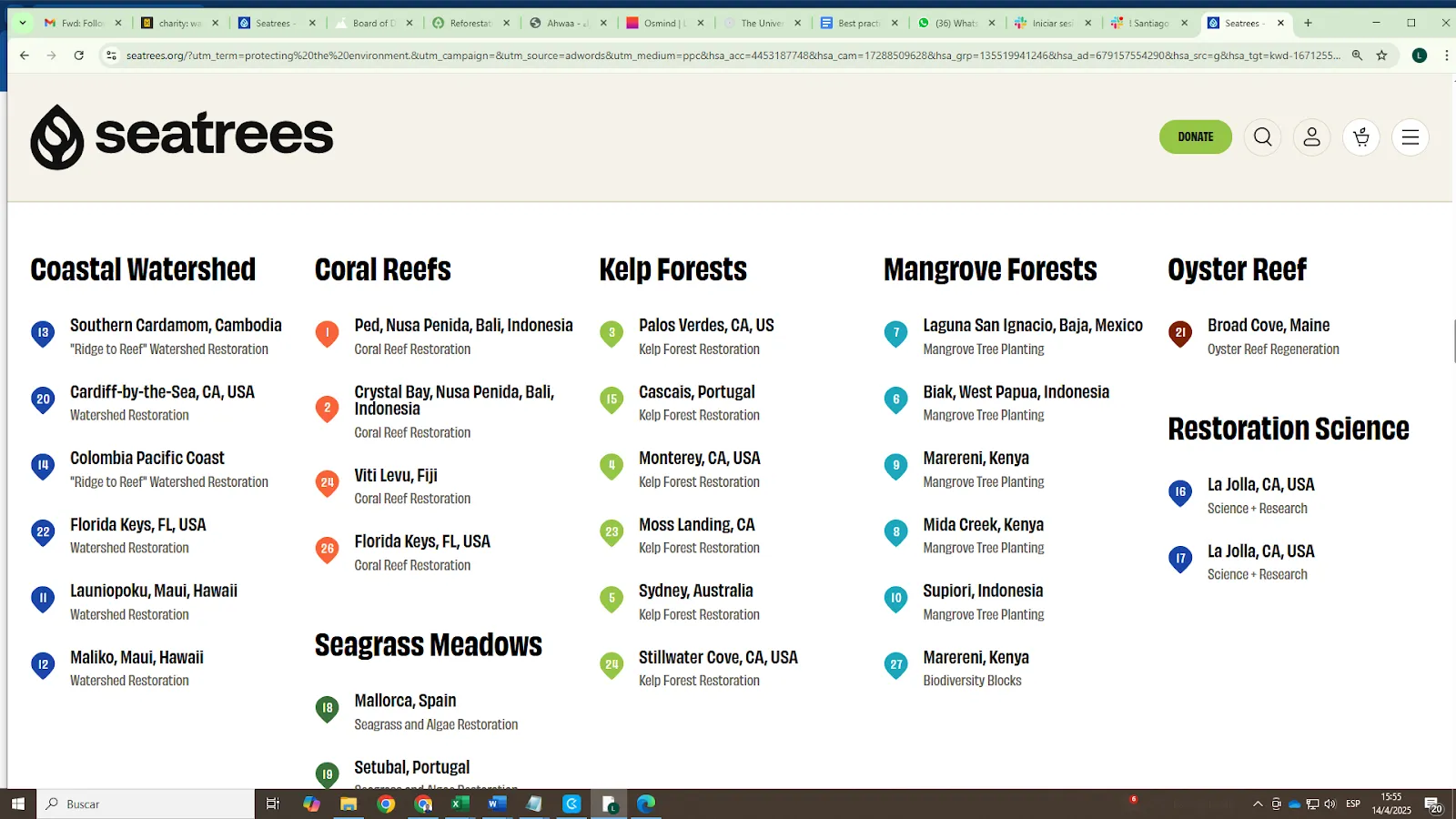Open Viti Levu, Fiji project link
Screen dimensions: 1456x819
pyautogui.click(x=396, y=475)
